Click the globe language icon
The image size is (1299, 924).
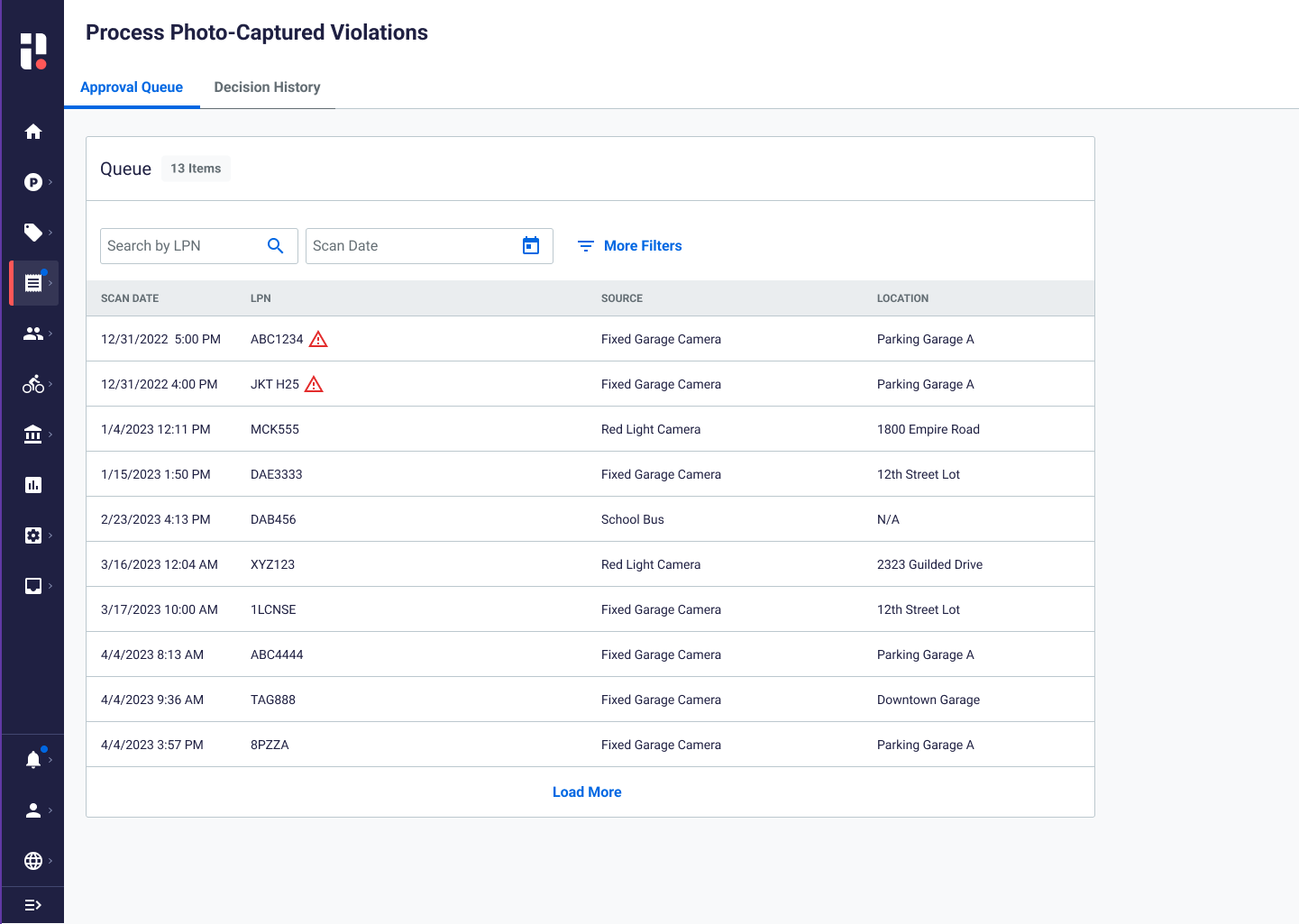pos(33,861)
